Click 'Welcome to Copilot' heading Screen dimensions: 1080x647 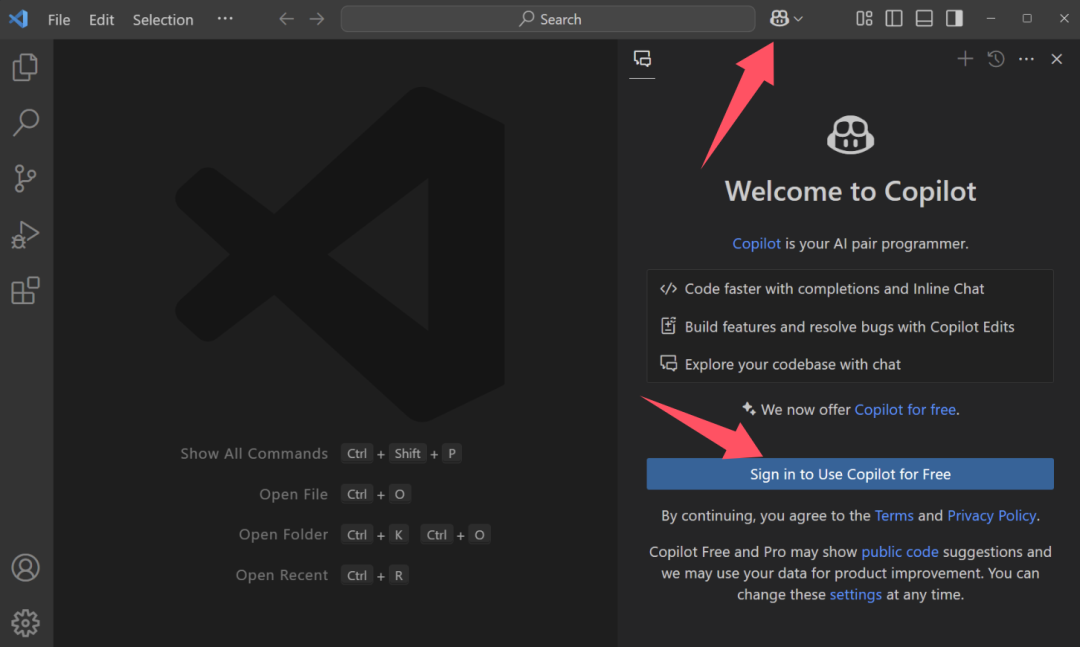pos(850,191)
